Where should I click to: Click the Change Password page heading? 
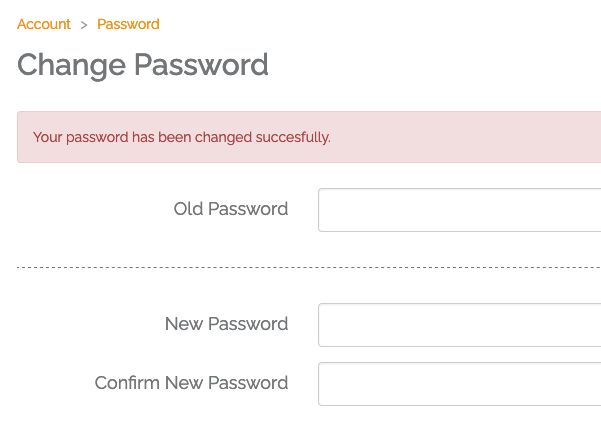[x=143, y=65]
